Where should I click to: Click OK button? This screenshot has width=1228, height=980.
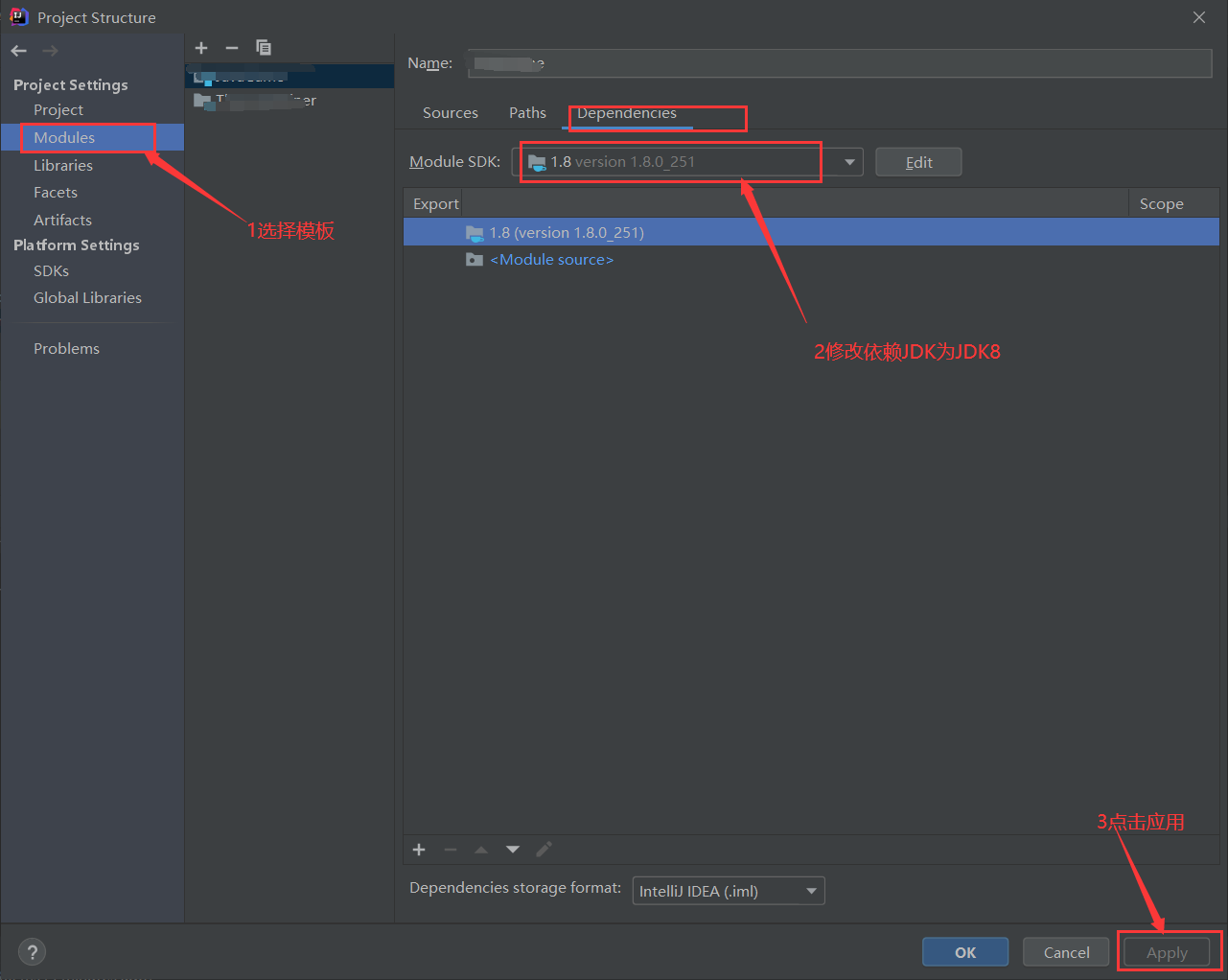(965, 952)
